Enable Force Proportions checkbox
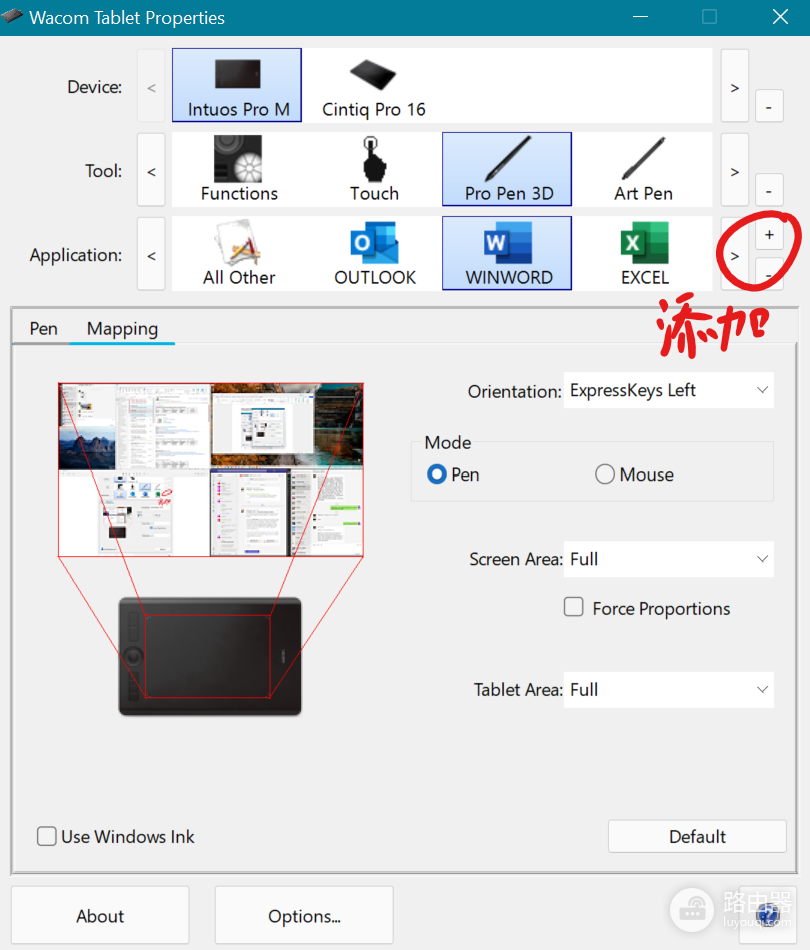 [x=574, y=607]
